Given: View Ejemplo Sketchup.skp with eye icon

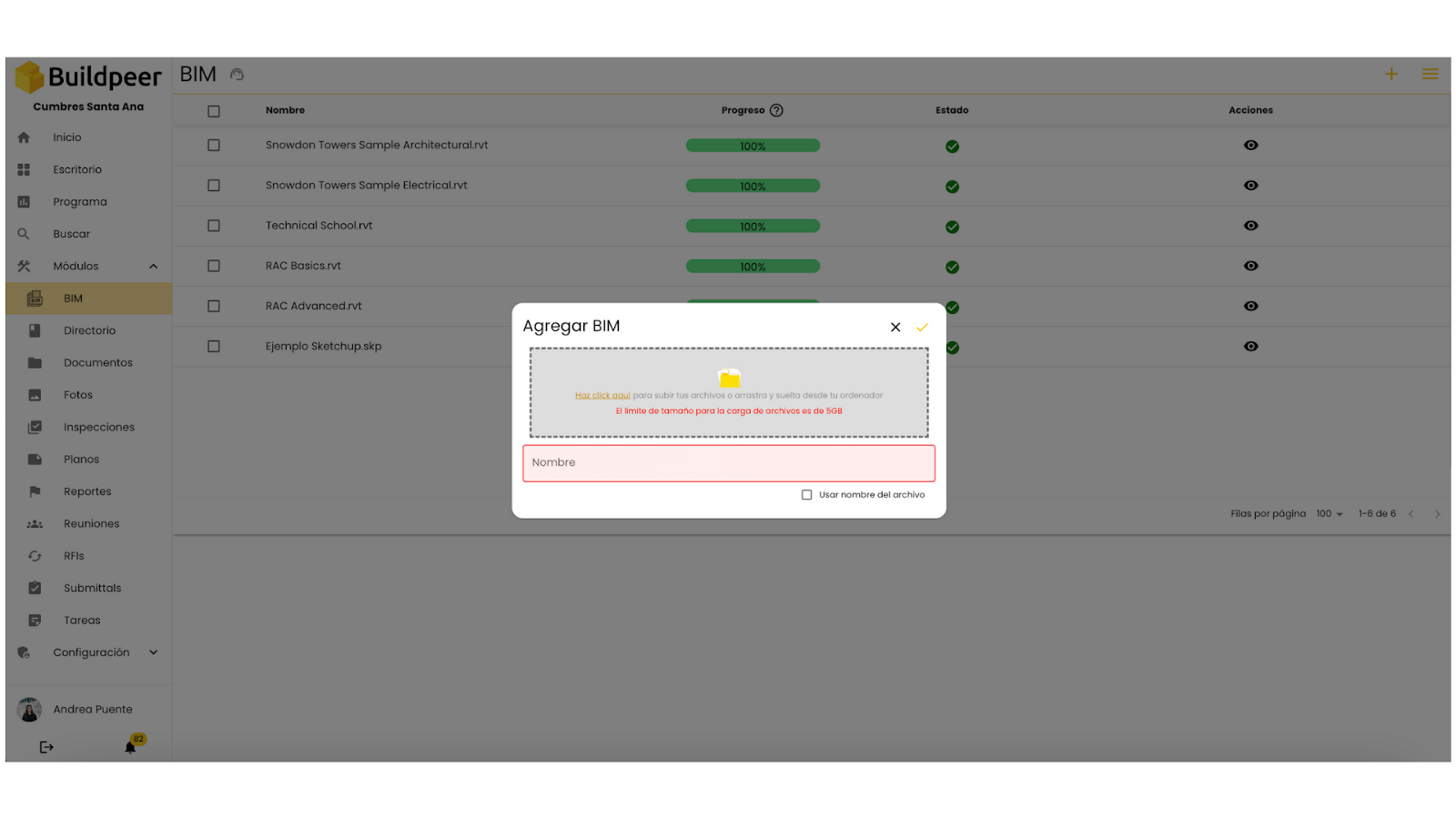Looking at the screenshot, I should [1251, 347].
